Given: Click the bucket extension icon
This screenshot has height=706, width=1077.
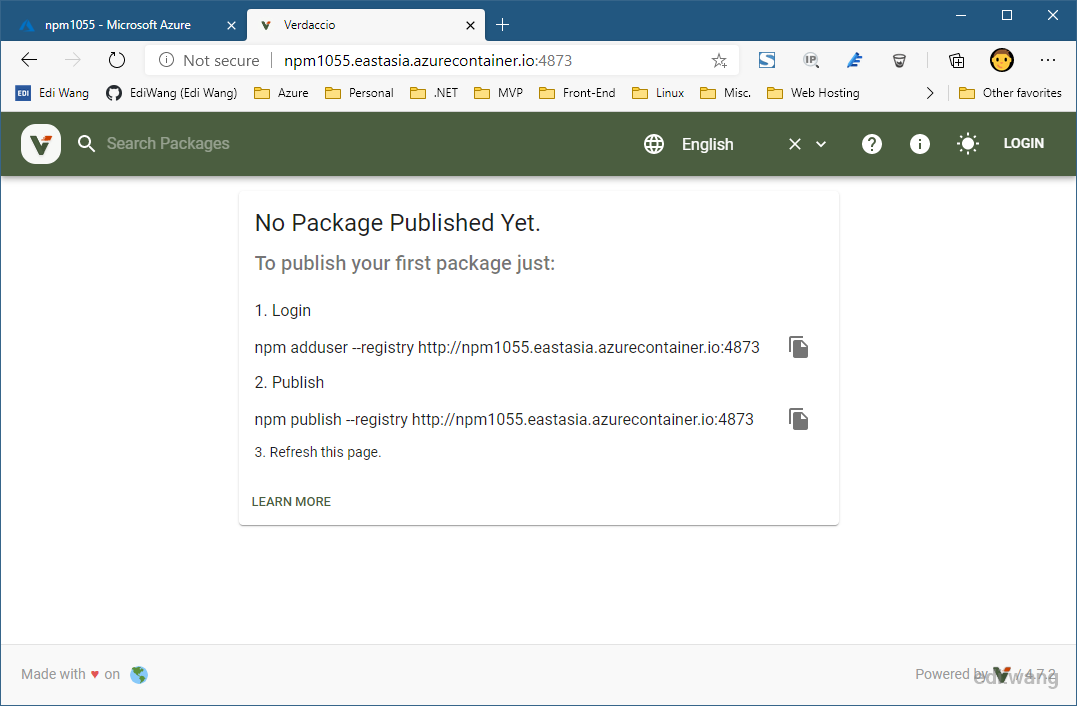Looking at the screenshot, I should 898,61.
